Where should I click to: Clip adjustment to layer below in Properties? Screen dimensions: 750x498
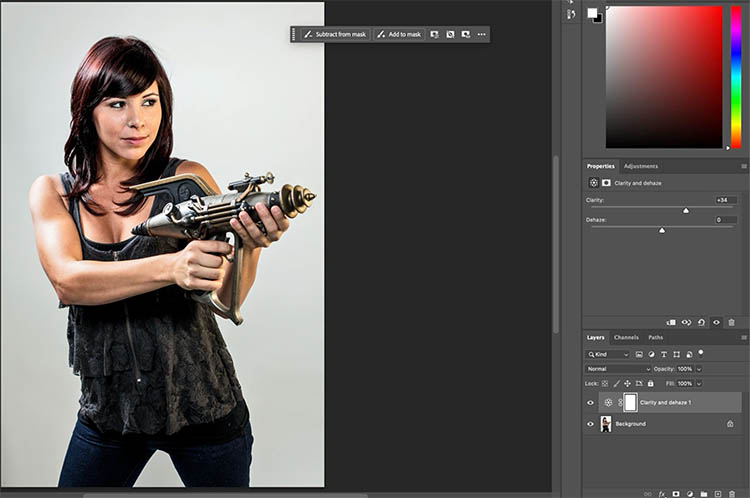click(x=671, y=322)
